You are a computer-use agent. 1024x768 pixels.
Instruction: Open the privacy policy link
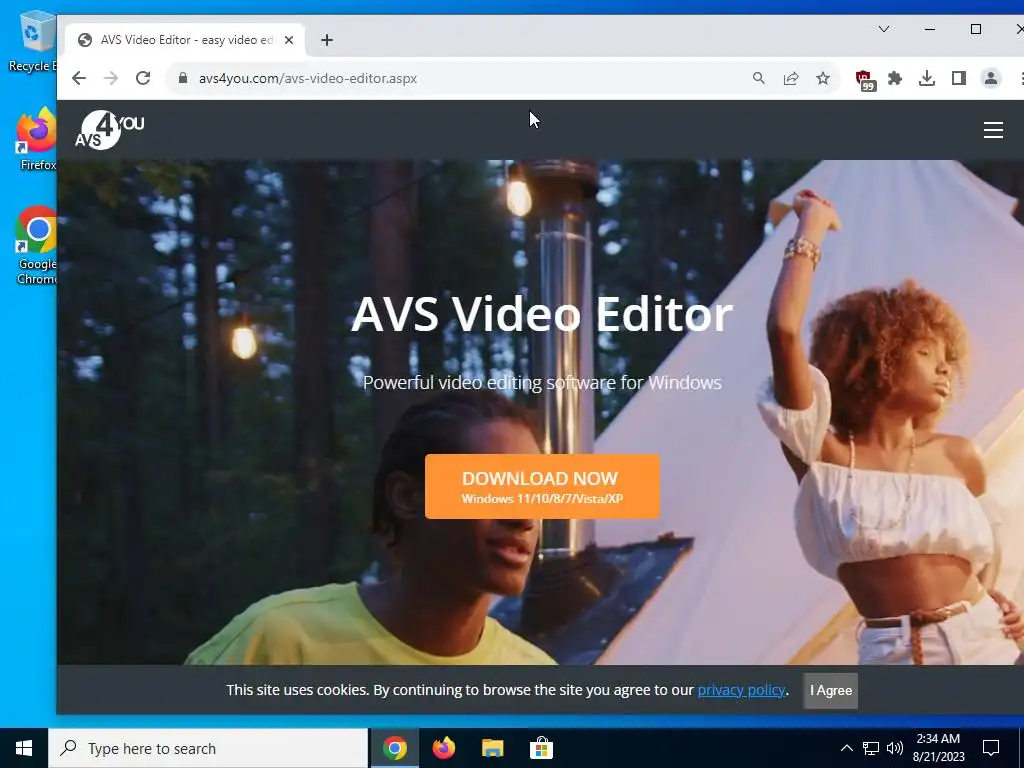[x=741, y=690]
